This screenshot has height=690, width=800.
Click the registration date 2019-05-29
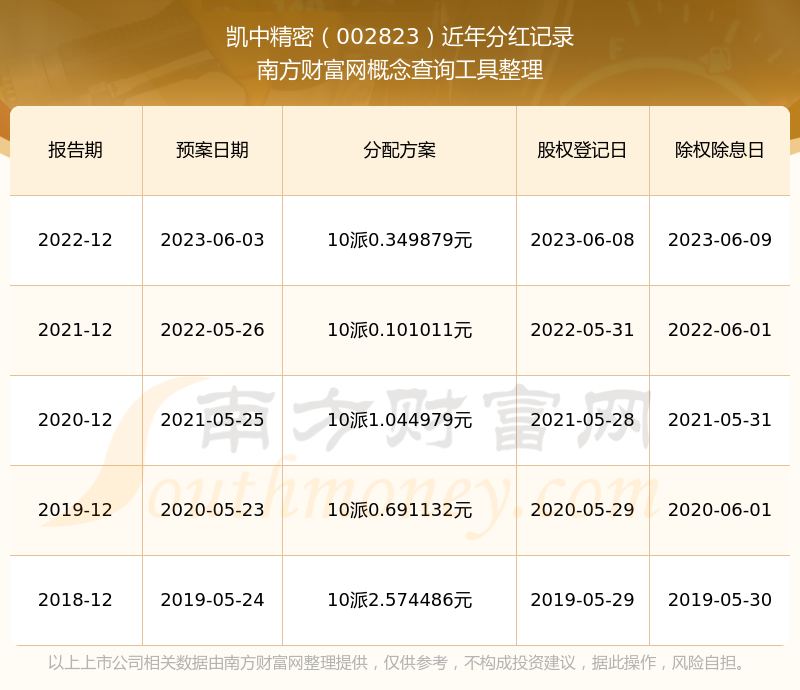point(582,600)
